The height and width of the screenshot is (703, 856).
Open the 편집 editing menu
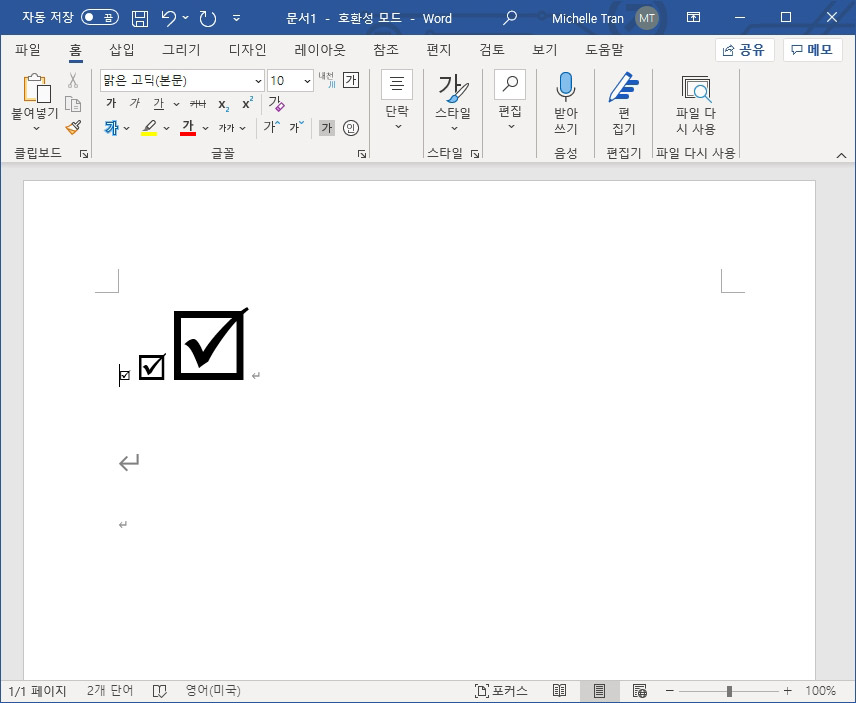(510, 101)
